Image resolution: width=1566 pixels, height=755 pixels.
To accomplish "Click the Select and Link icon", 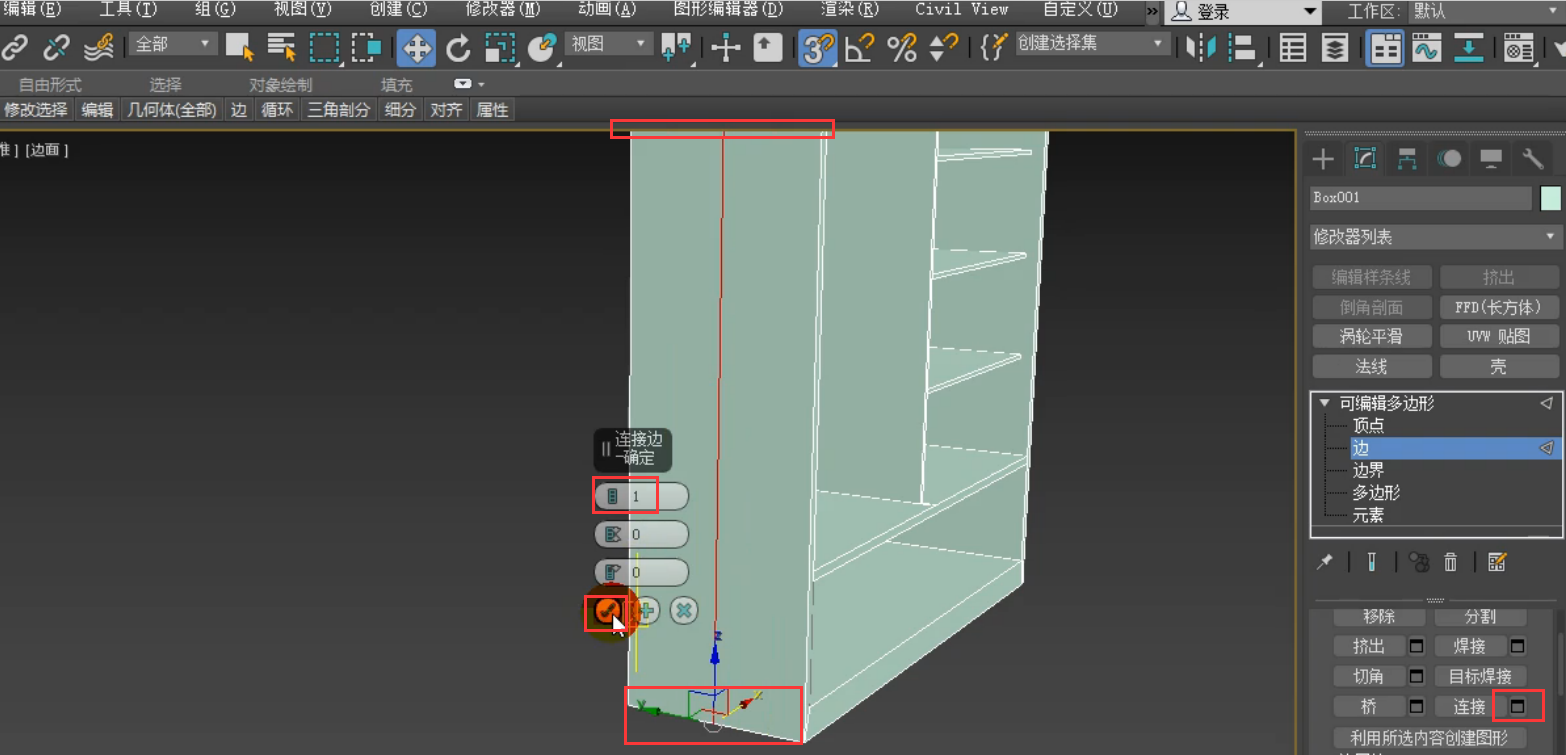I will (16, 47).
